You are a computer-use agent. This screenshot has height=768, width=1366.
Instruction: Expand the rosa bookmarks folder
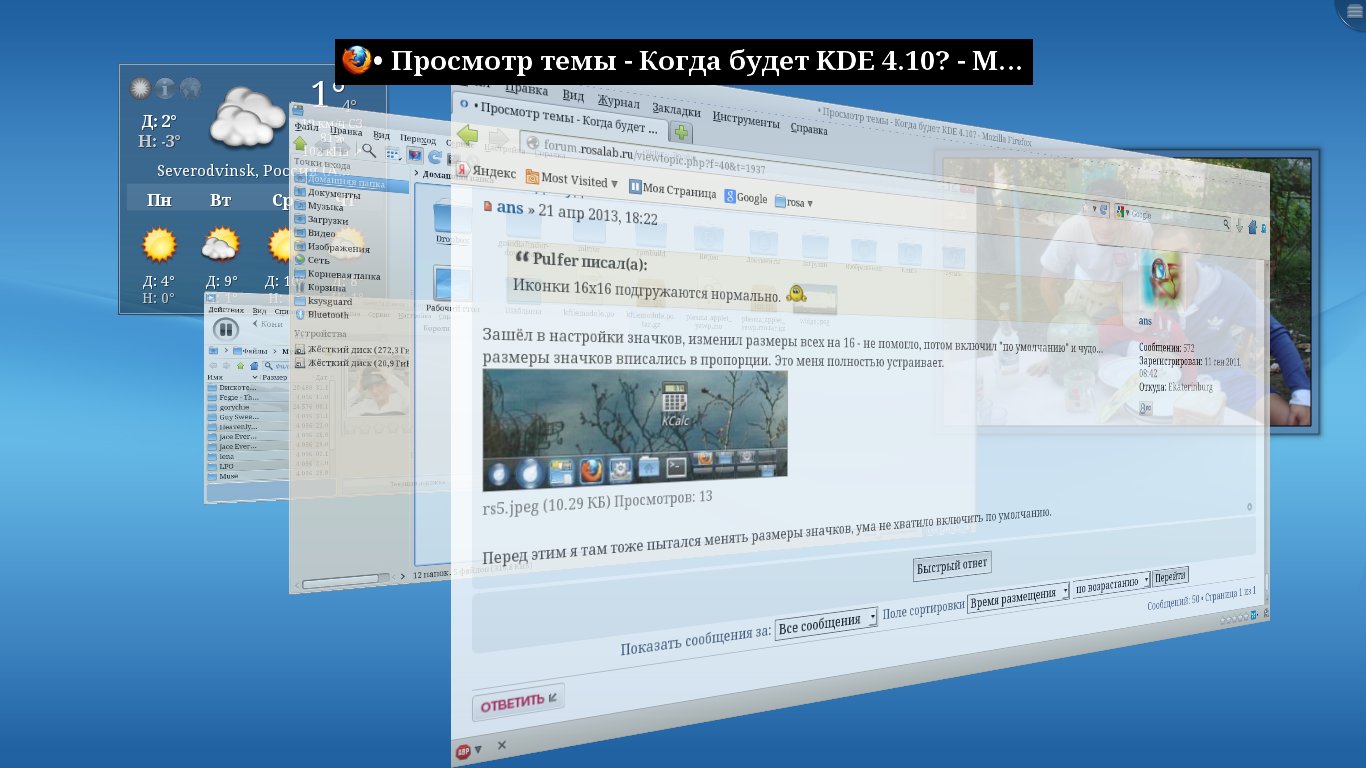[794, 202]
